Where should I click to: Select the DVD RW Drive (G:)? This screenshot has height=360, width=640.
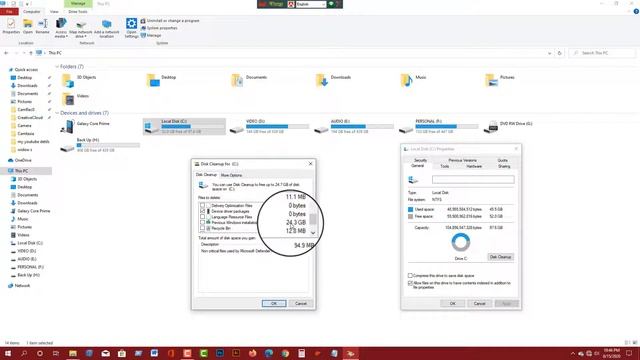click(508, 127)
